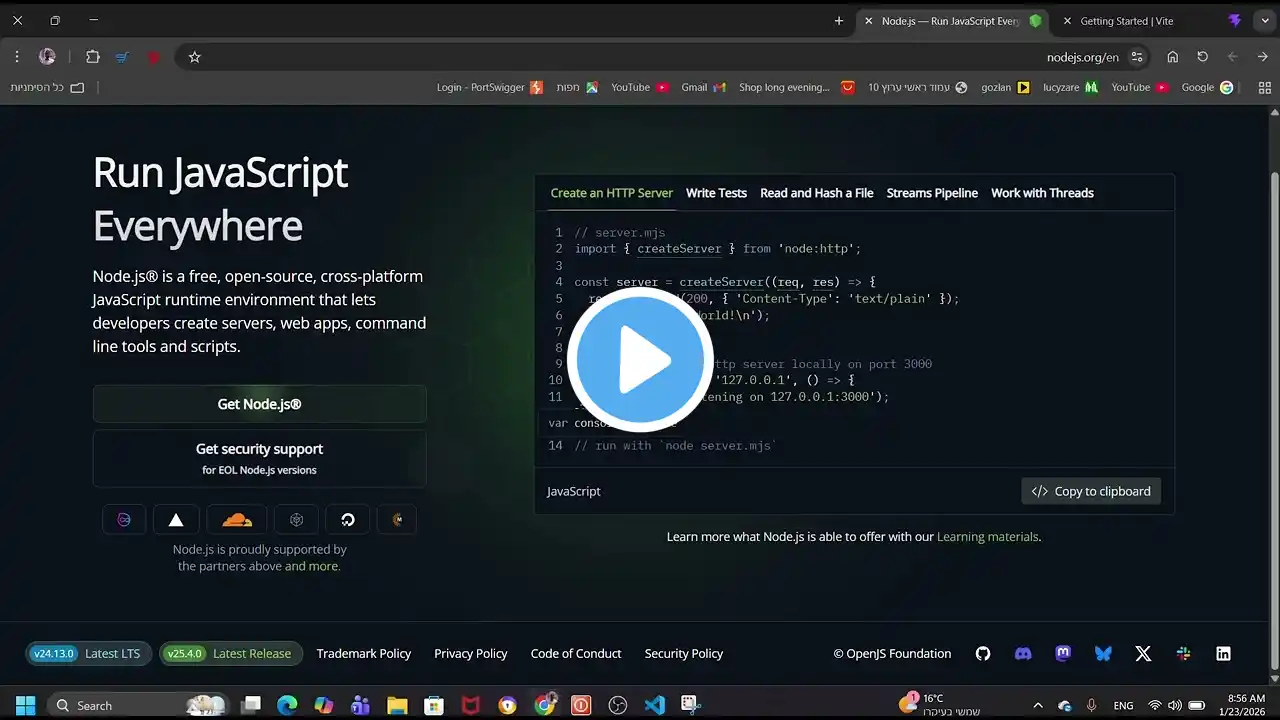Go to the browser home page icon
The image size is (1280, 720).
click(1173, 57)
